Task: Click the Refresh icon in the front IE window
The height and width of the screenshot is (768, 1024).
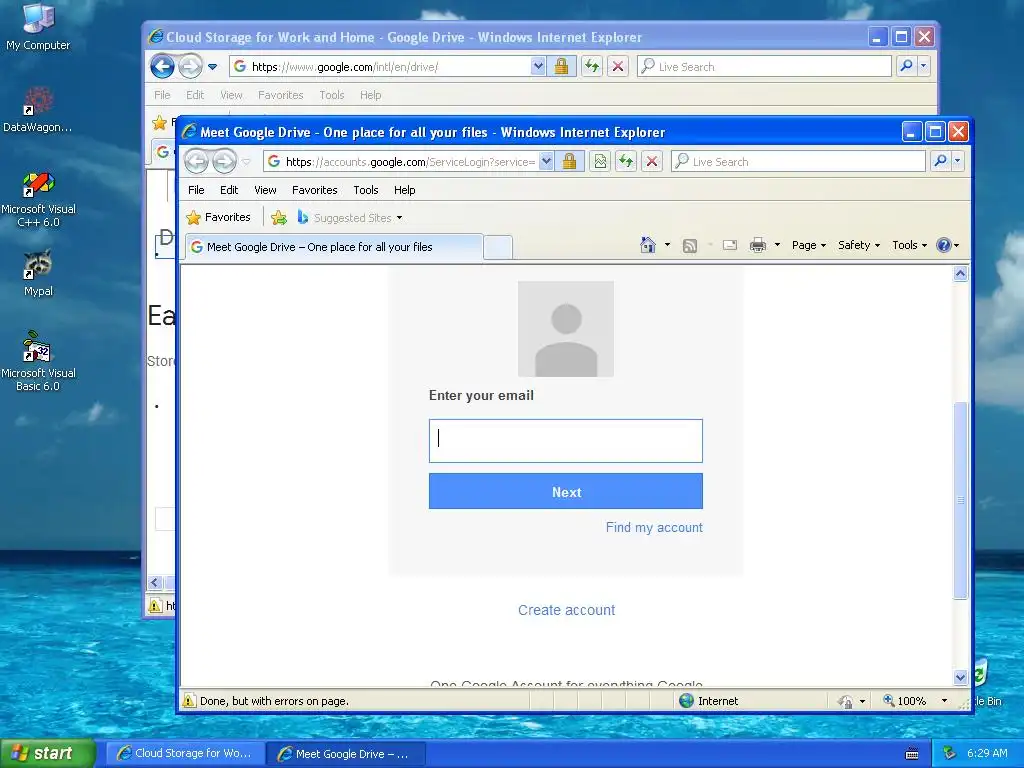Action: 626,161
